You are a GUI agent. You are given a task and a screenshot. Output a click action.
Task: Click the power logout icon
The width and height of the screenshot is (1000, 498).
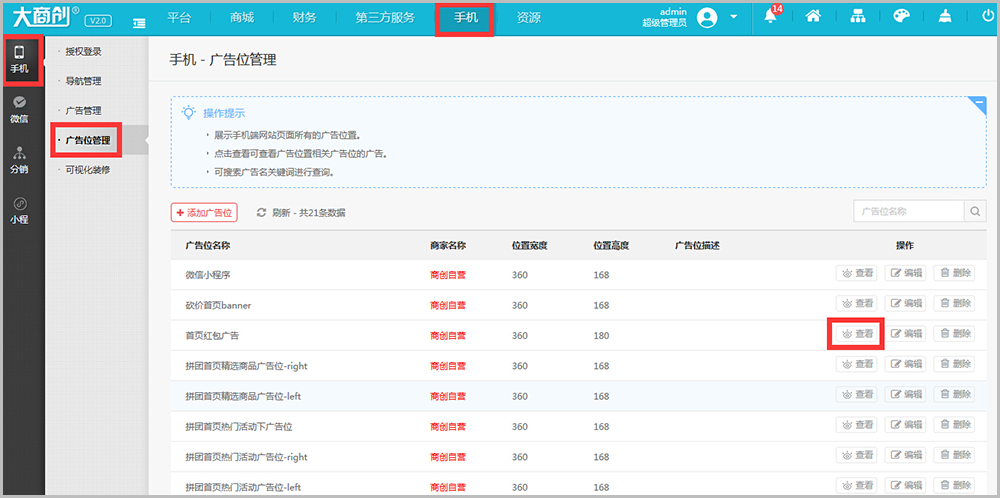[989, 17]
